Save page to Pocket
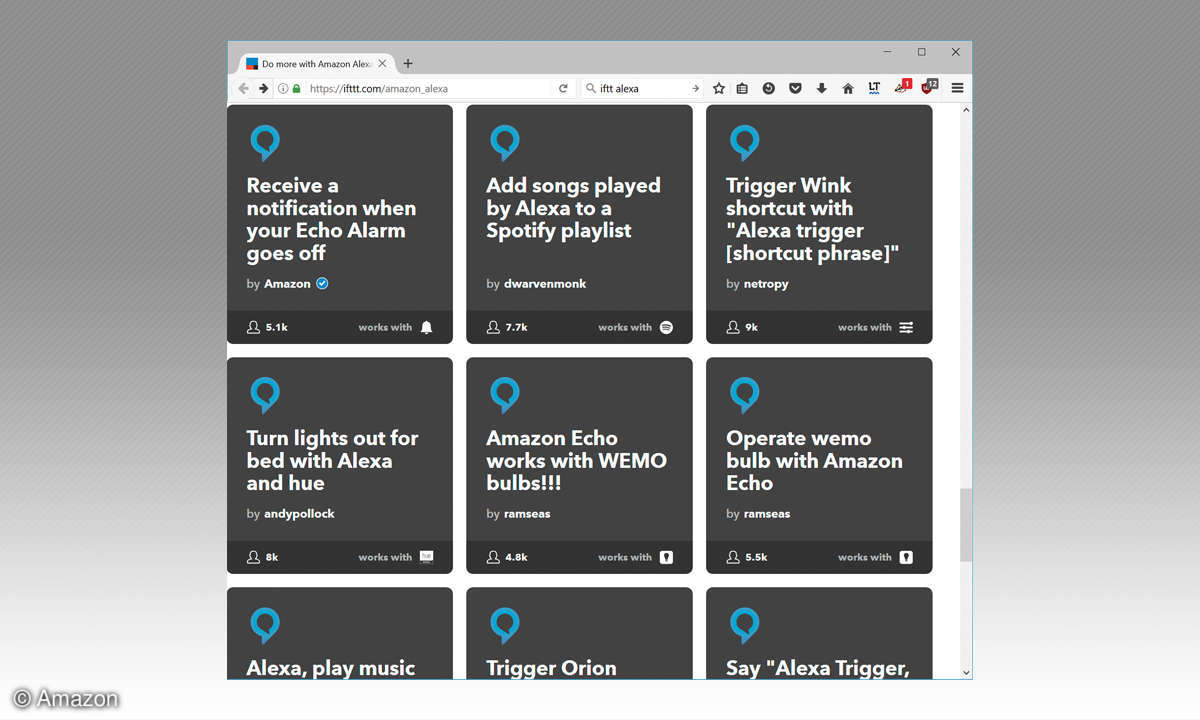The height and width of the screenshot is (720, 1200). tap(795, 88)
